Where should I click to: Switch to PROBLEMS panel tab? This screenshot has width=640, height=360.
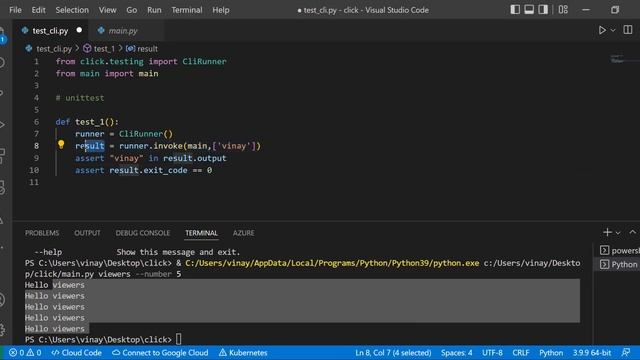[42, 233]
